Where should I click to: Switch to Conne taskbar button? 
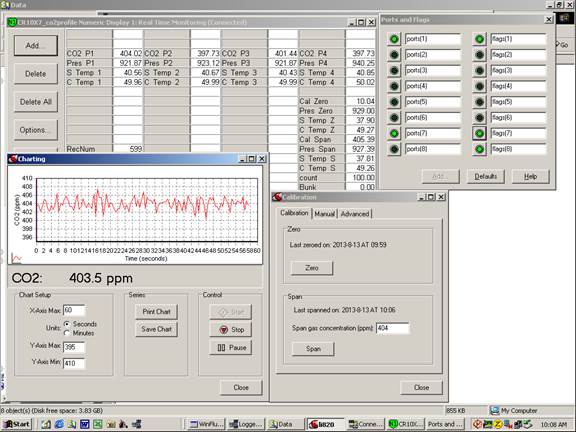(366, 424)
